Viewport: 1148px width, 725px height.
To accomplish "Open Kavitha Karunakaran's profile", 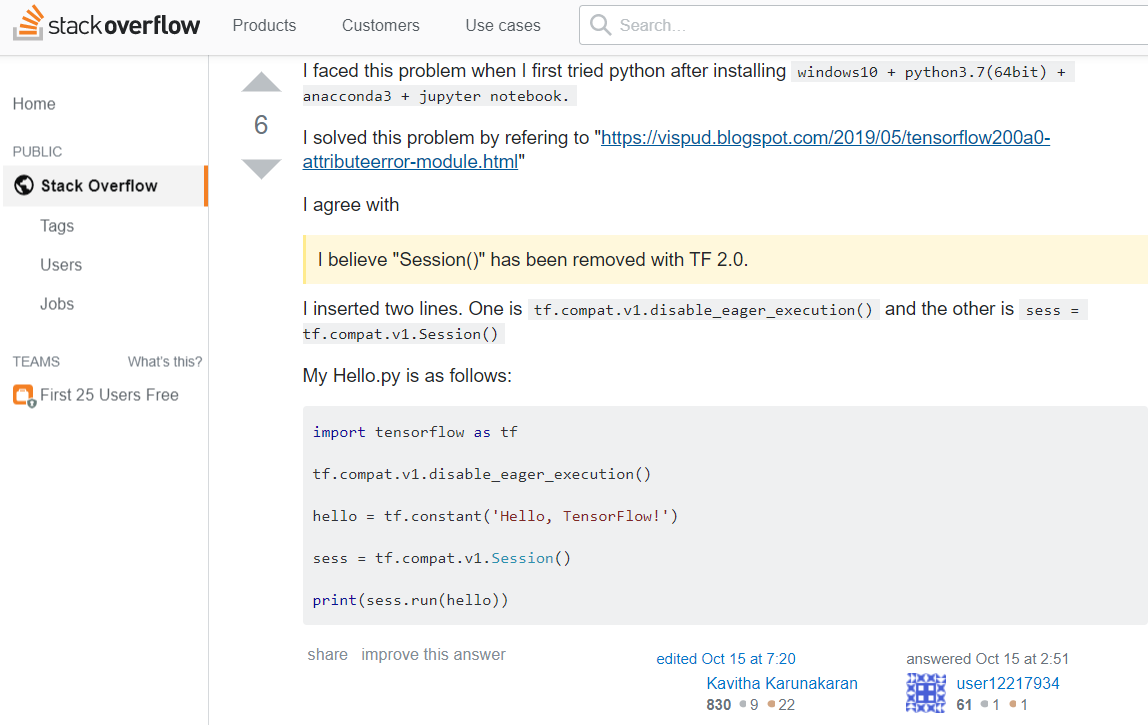I will point(782,683).
